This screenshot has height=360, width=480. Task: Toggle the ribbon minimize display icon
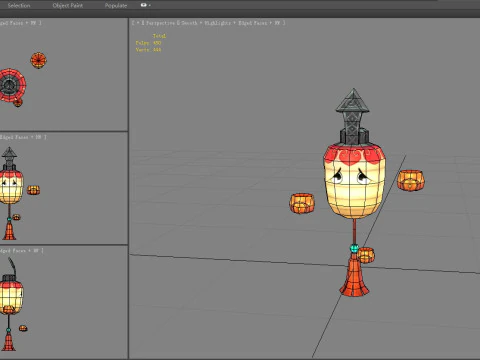pyautogui.click(x=145, y=5)
